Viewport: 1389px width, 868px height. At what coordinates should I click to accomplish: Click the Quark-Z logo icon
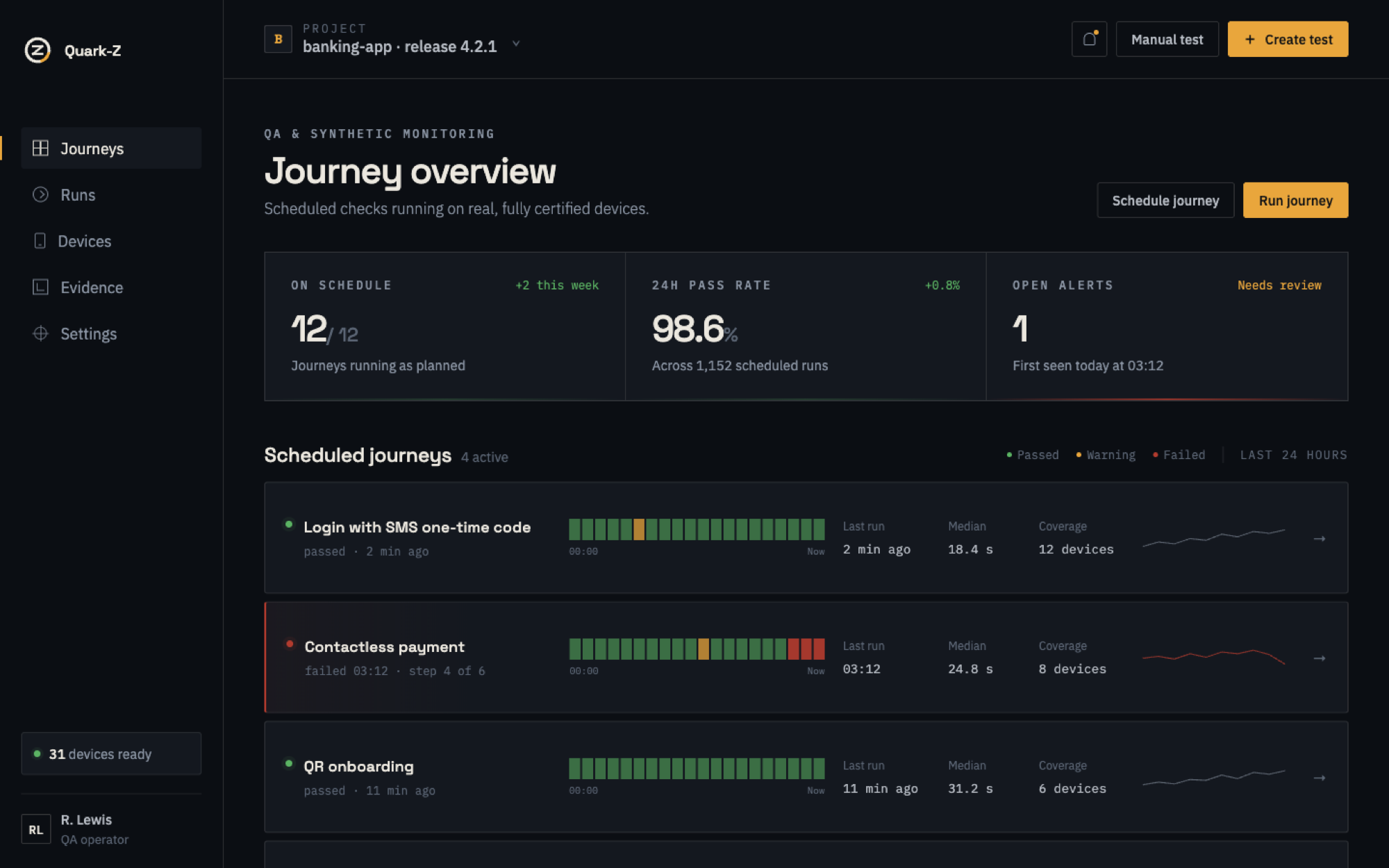38,50
